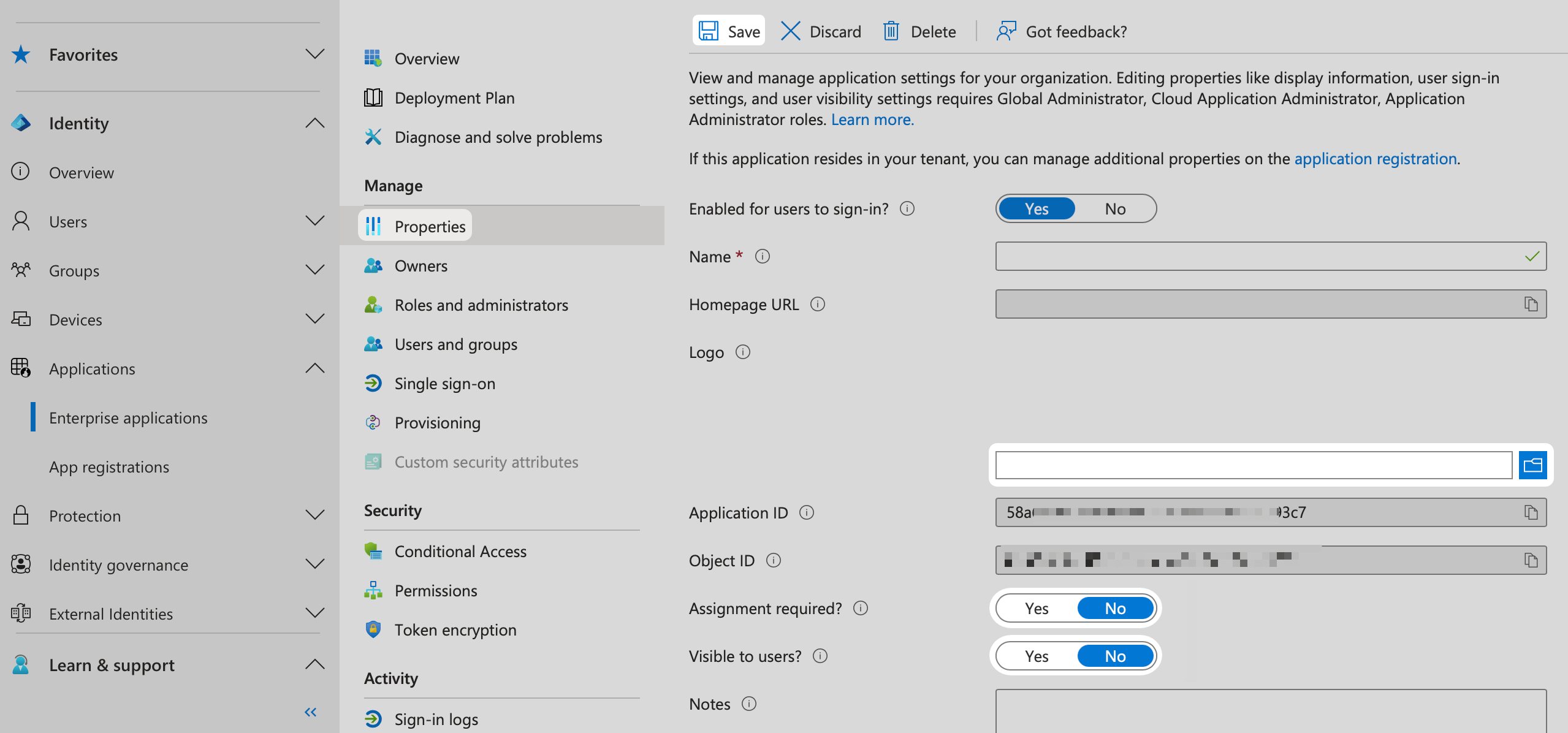The image size is (1568, 733).
Task: Click the Diagnose and solve problems wrench icon
Action: (x=373, y=137)
